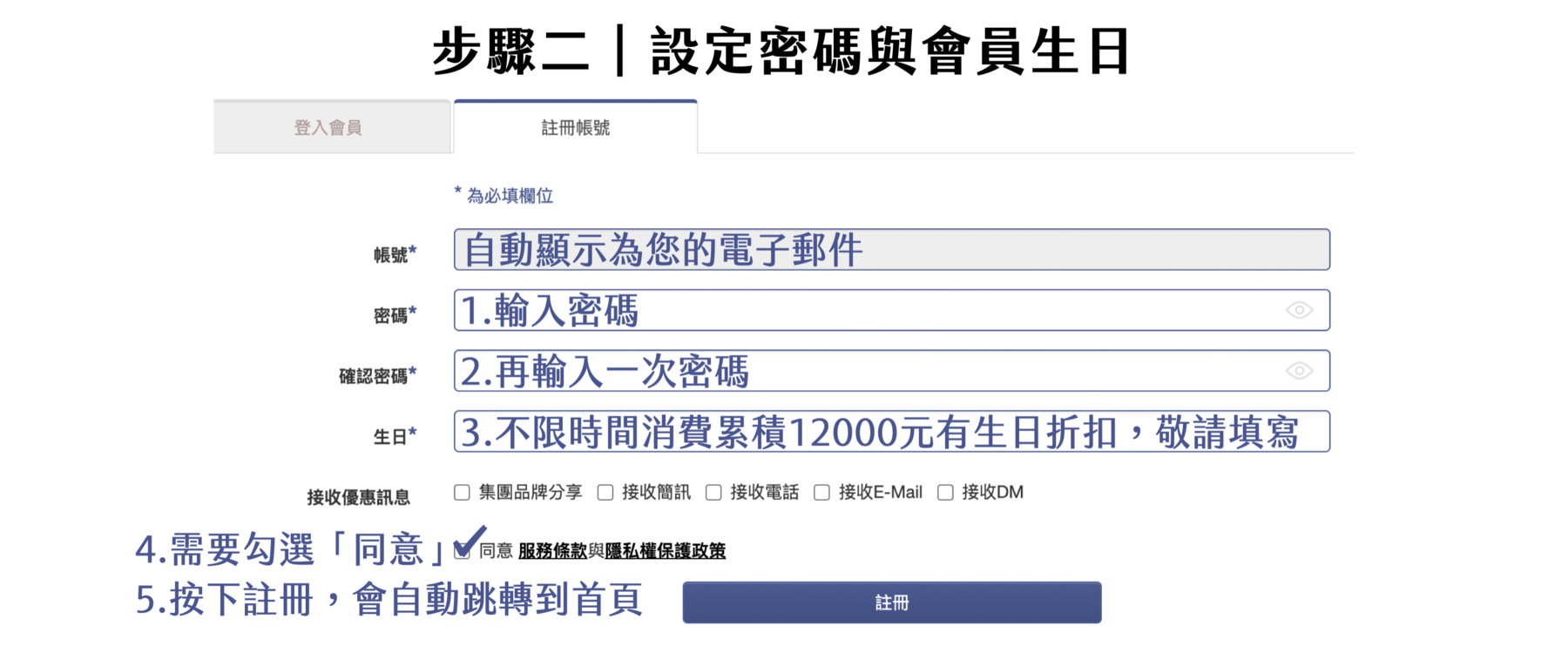This screenshot has height=646, width=1568.
Task: Select the 註冊帳號 tab
Action: (575, 127)
